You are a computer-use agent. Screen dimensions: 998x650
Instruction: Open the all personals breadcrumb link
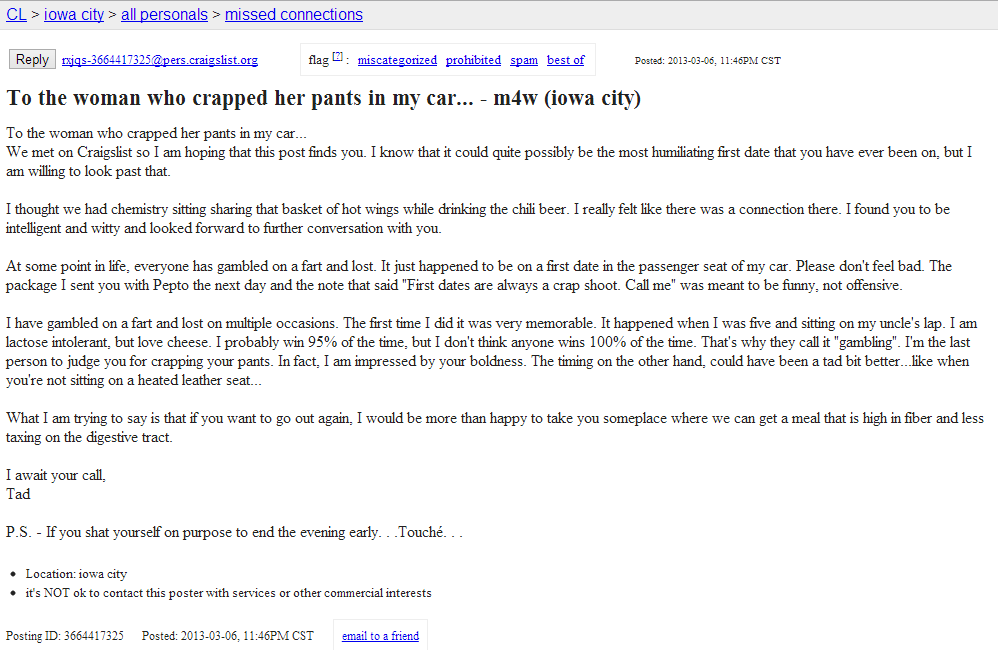tap(164, 15)
